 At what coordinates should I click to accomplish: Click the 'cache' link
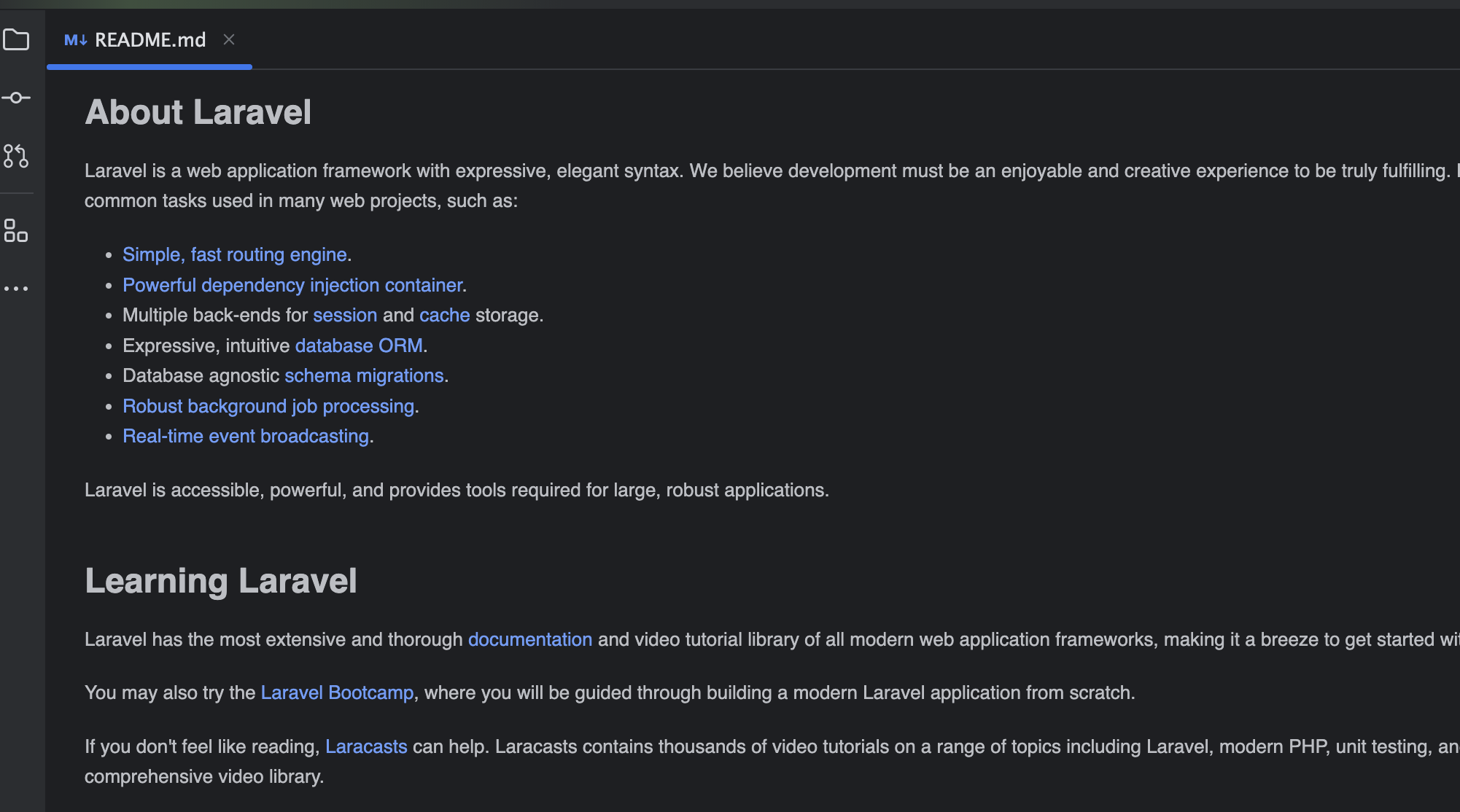pyautogui.click(x=444, y=315)
